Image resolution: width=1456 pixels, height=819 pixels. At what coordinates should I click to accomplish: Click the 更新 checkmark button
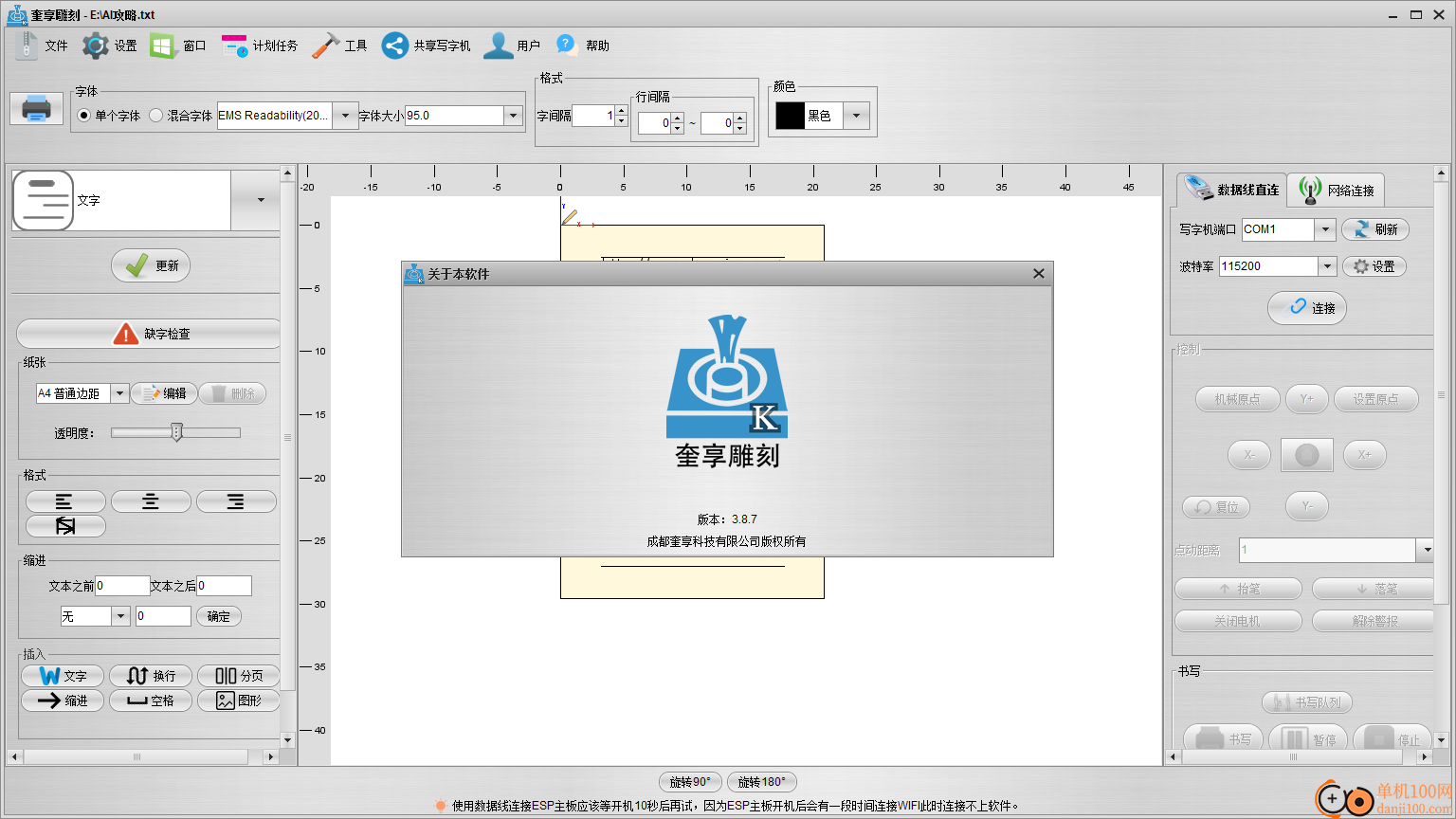point(151,265)
